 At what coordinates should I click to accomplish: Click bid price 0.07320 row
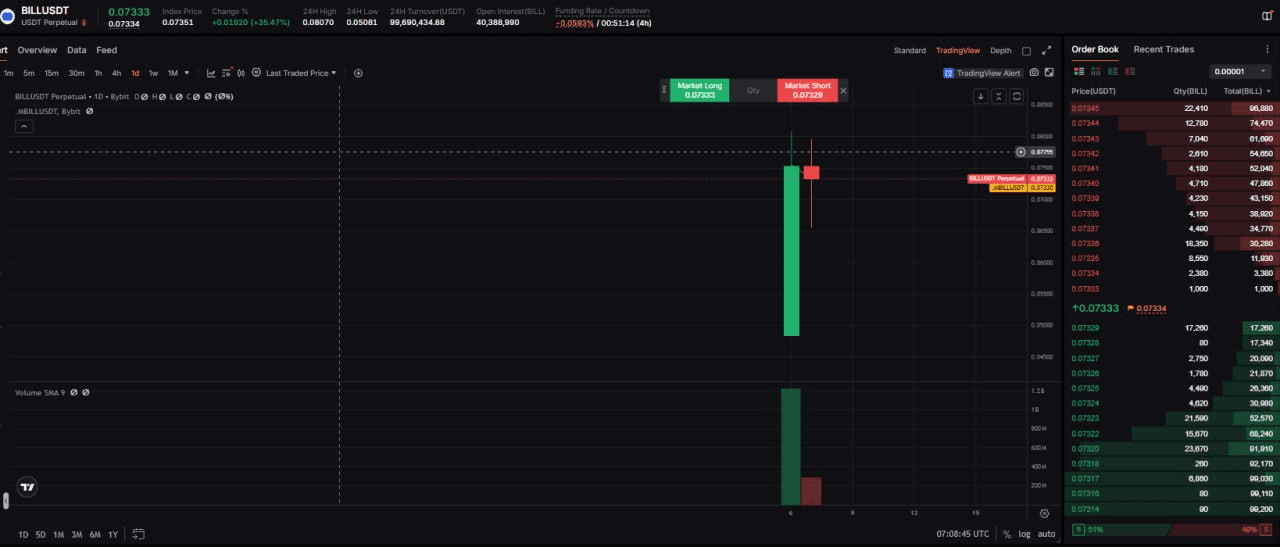pos(1172,449)
